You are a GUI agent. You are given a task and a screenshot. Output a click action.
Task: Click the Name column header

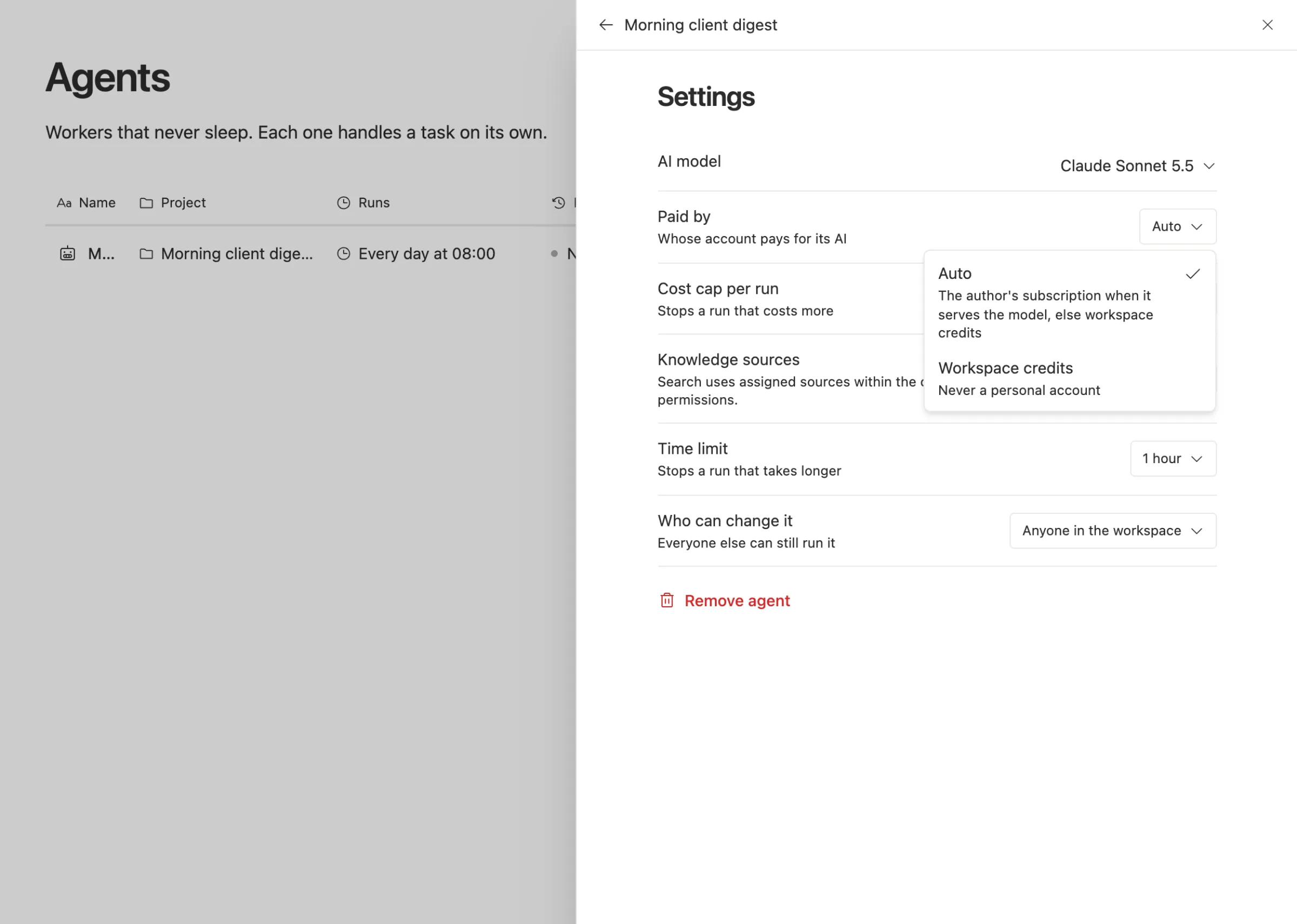[86, 203]
